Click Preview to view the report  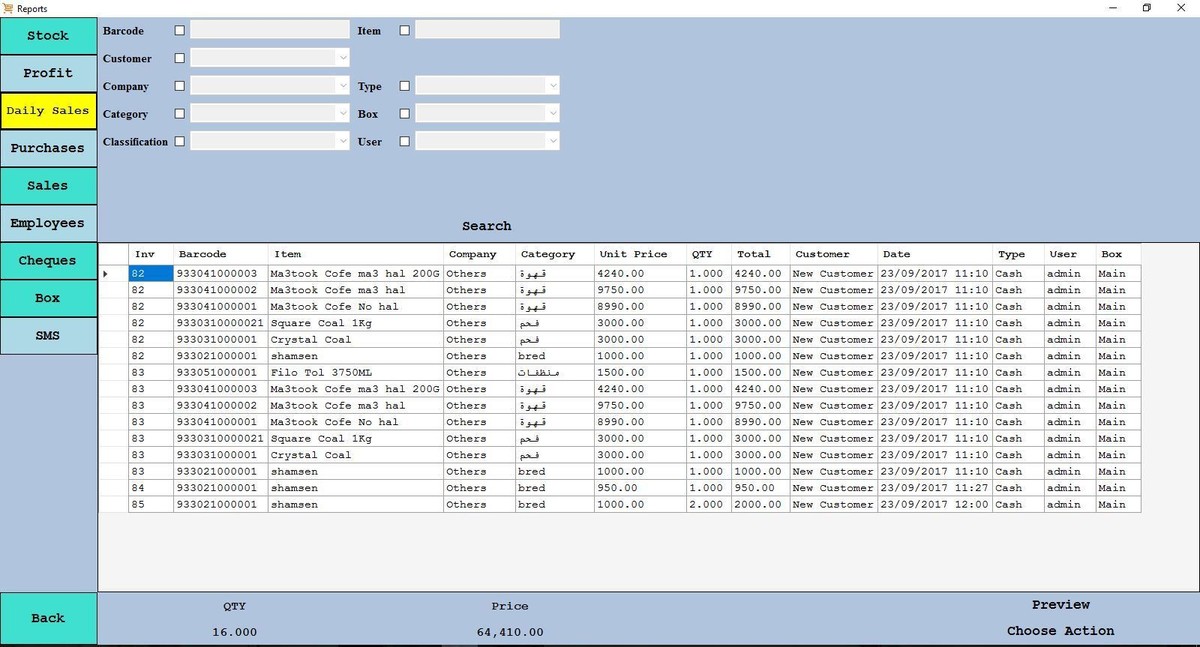tap(1060, 605)
